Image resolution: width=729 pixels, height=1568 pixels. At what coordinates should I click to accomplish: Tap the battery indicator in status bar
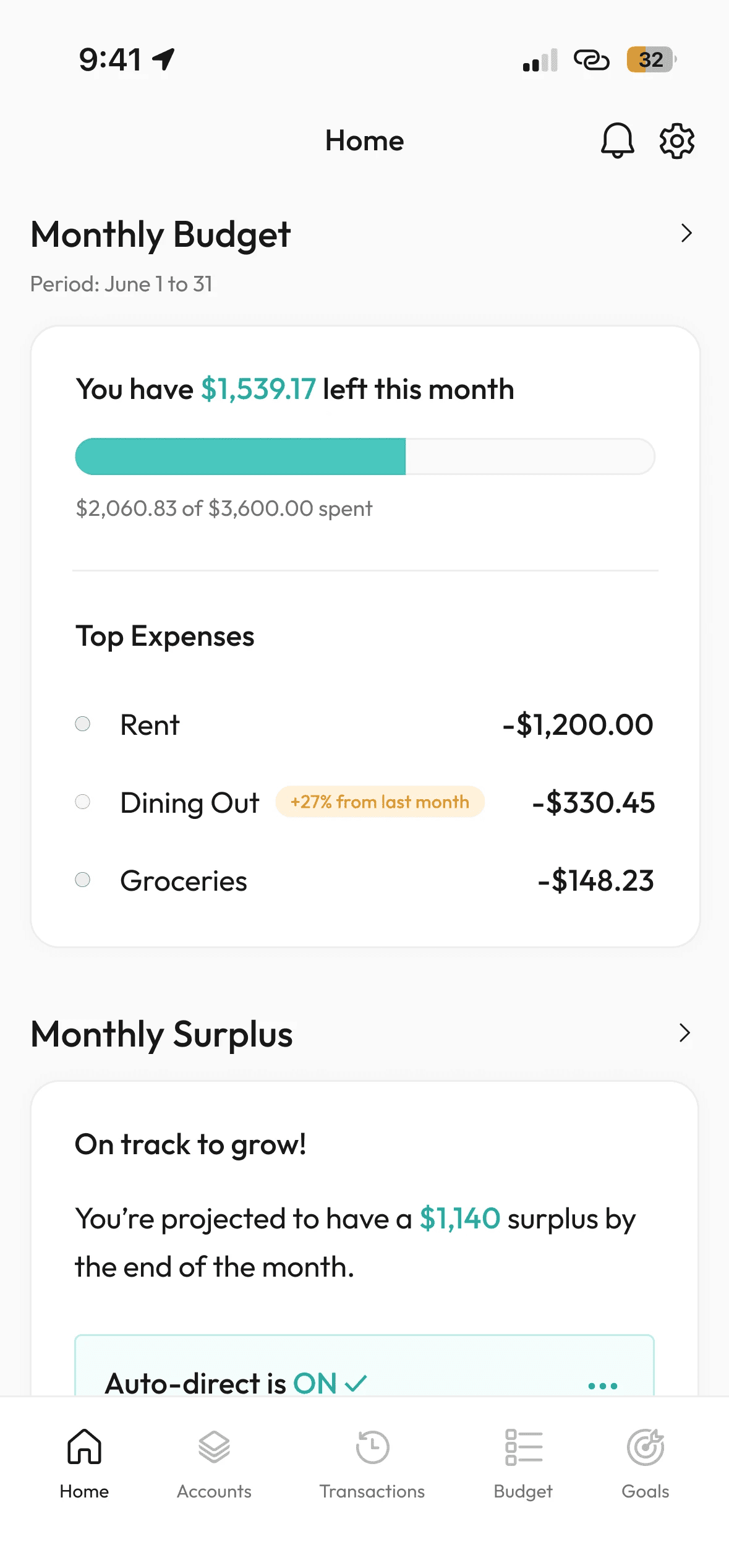[651, 59]
